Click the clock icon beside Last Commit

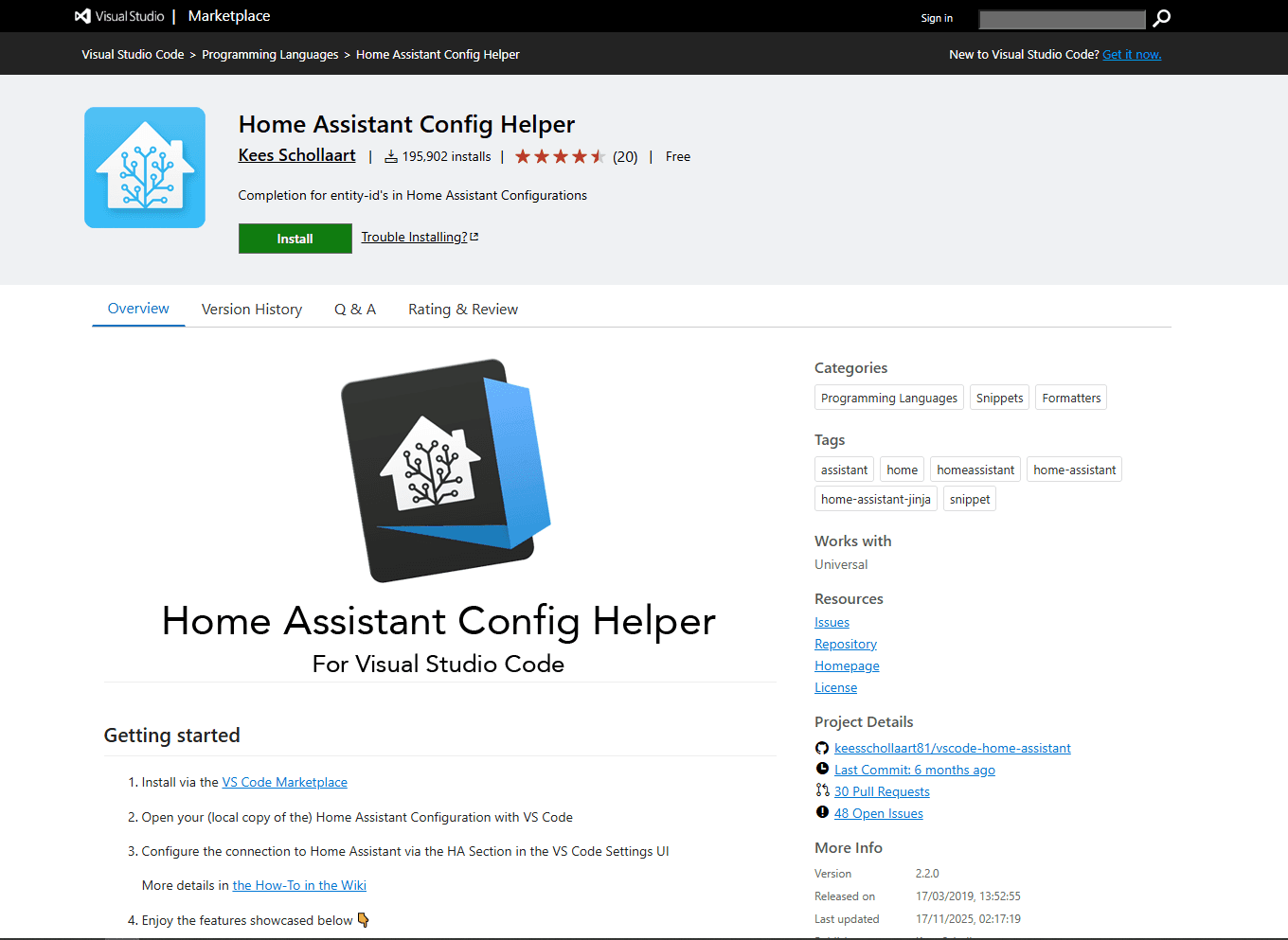[x=822, y=769]
